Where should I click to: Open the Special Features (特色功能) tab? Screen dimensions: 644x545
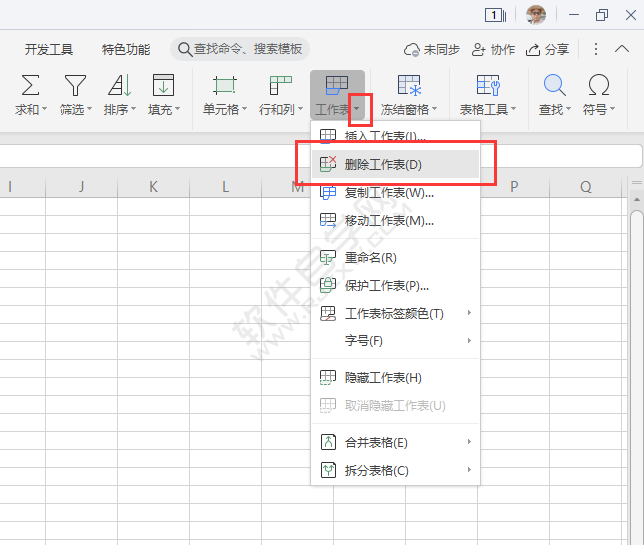(126, 50)
